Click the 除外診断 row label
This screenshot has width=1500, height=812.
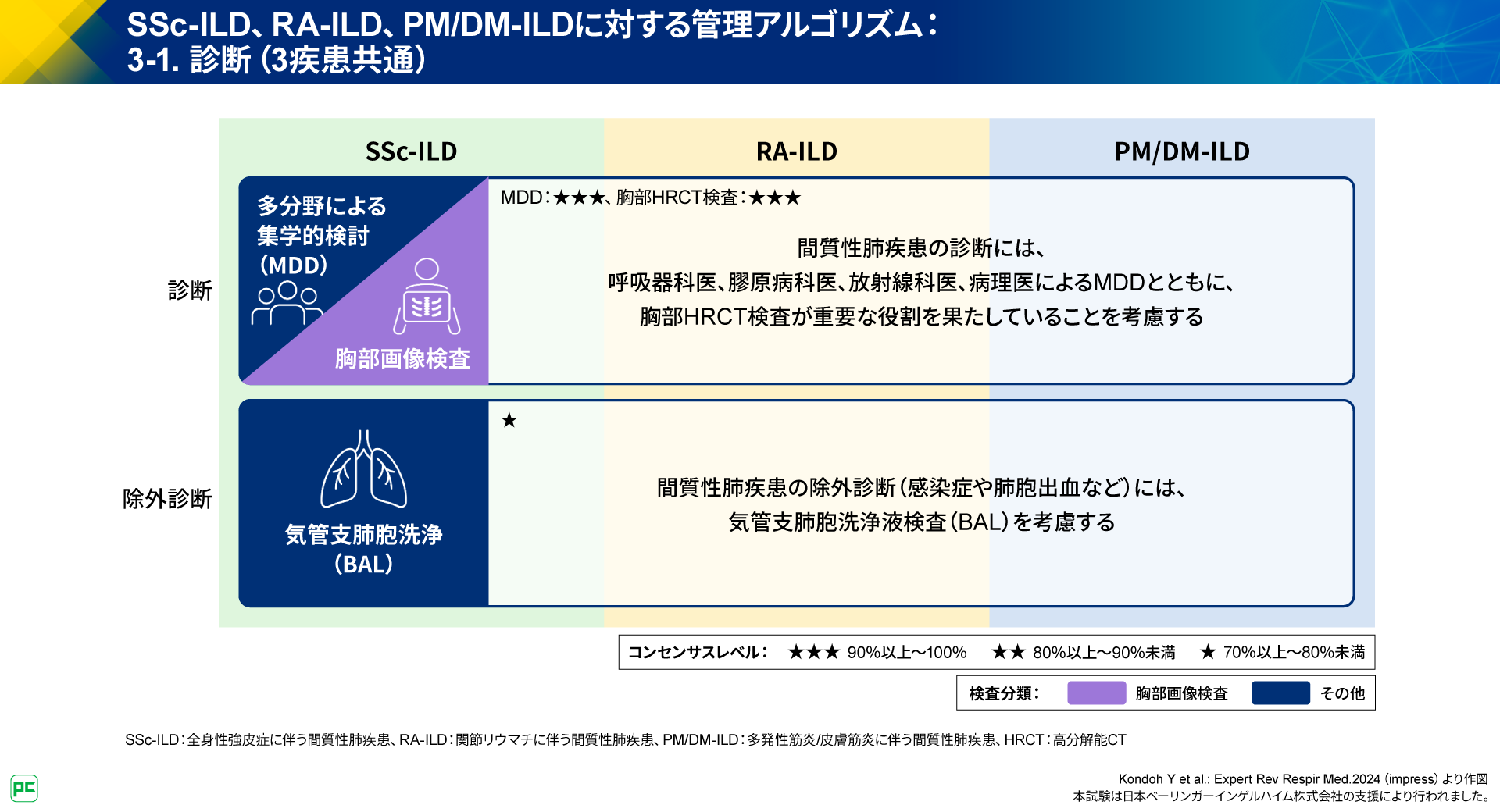point(167,499)
